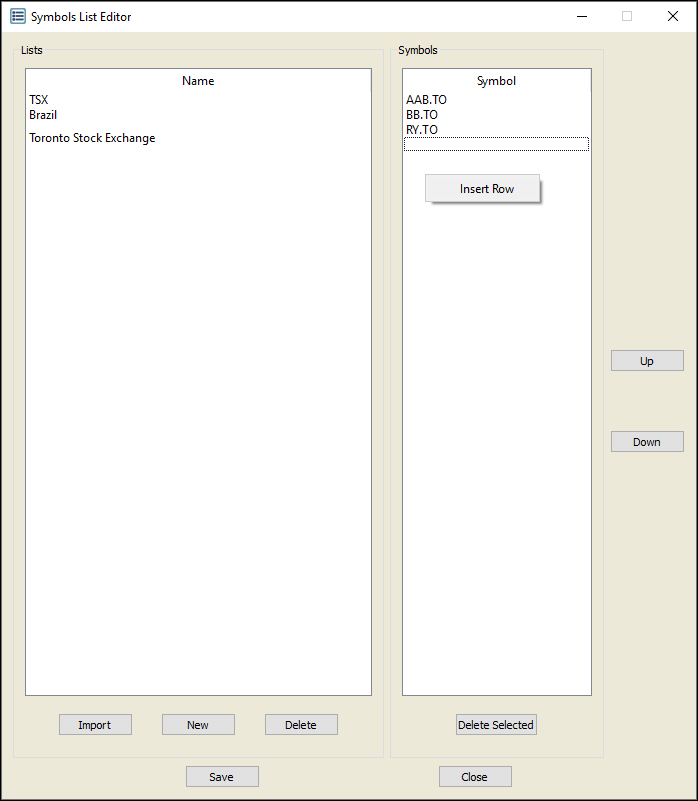Save the symbols lists
The width and height of the screenshot is (698, 801).
pyautogui.click(x=222, y=777)
